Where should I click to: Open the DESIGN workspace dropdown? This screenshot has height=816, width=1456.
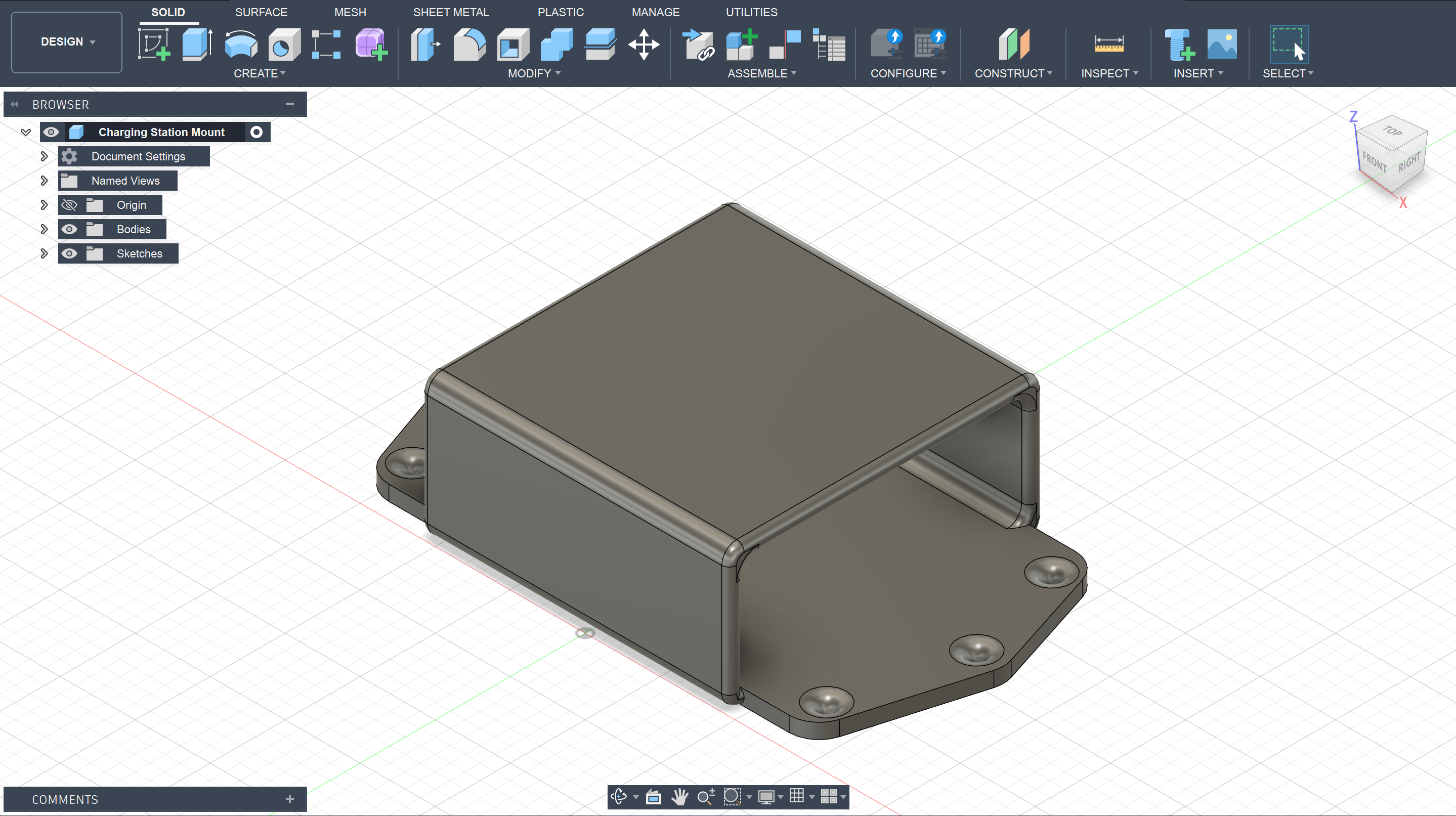pos(67,42)
